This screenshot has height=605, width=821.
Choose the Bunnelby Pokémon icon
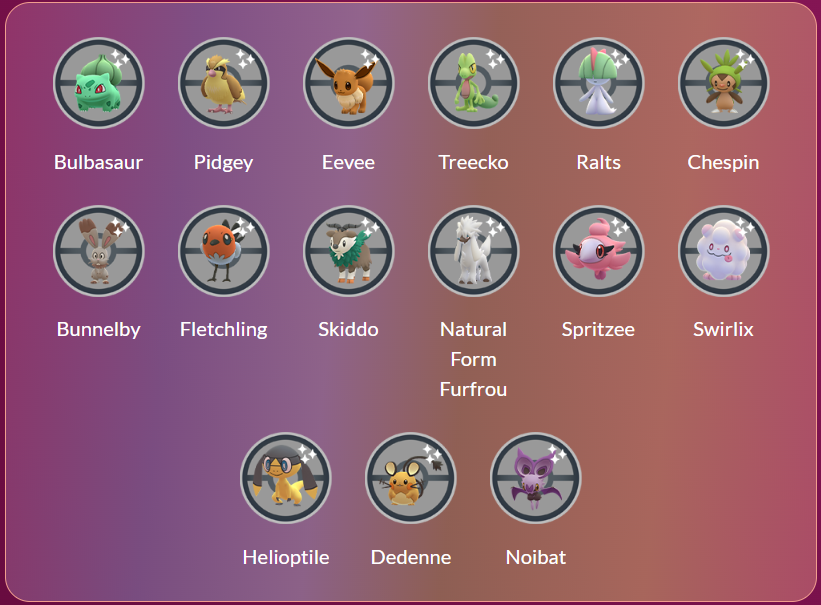pyautogui.click(x=98, y=251)
